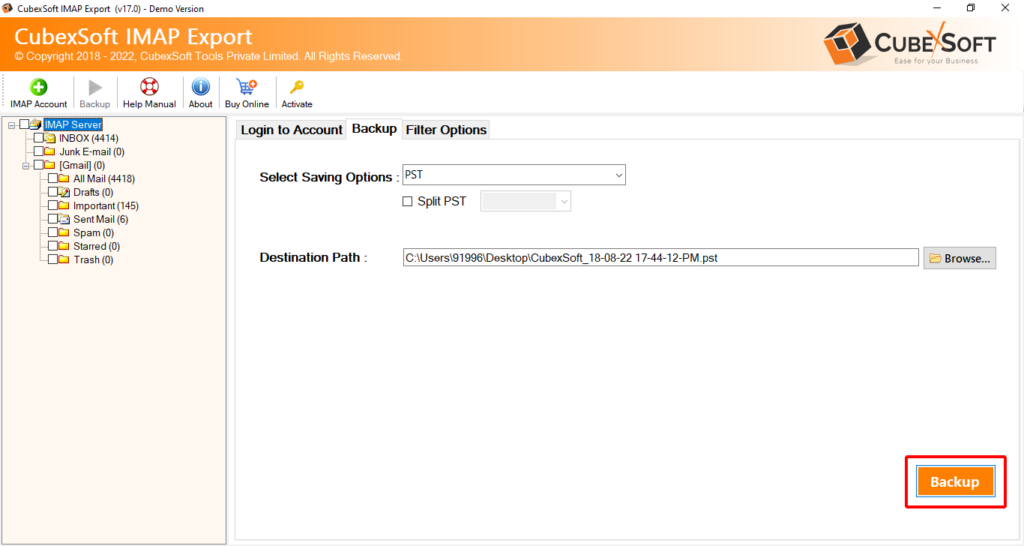1024x546 pixels.
Task: Check the Important (145) checkbox
Action: point(53,206)
